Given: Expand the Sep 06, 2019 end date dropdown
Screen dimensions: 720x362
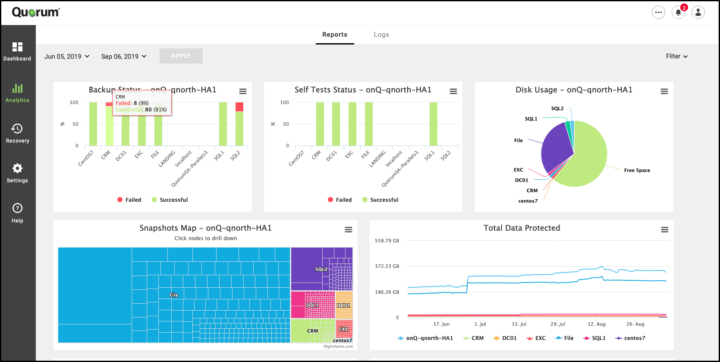Looking at the screenshot, I should click(124, 57).
